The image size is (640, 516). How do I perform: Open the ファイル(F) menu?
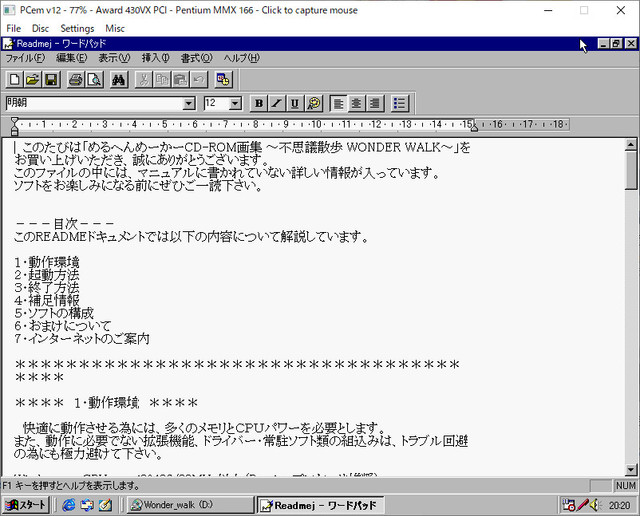point(25,58)
